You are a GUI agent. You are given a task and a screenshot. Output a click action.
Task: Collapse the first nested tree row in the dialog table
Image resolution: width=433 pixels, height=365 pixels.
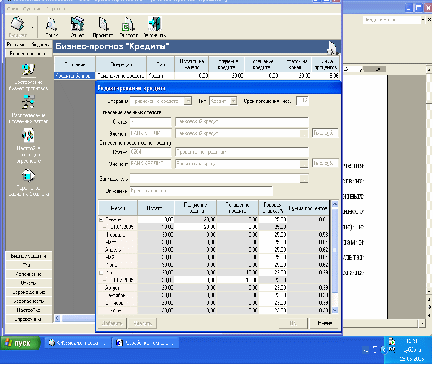click(105, 227)
